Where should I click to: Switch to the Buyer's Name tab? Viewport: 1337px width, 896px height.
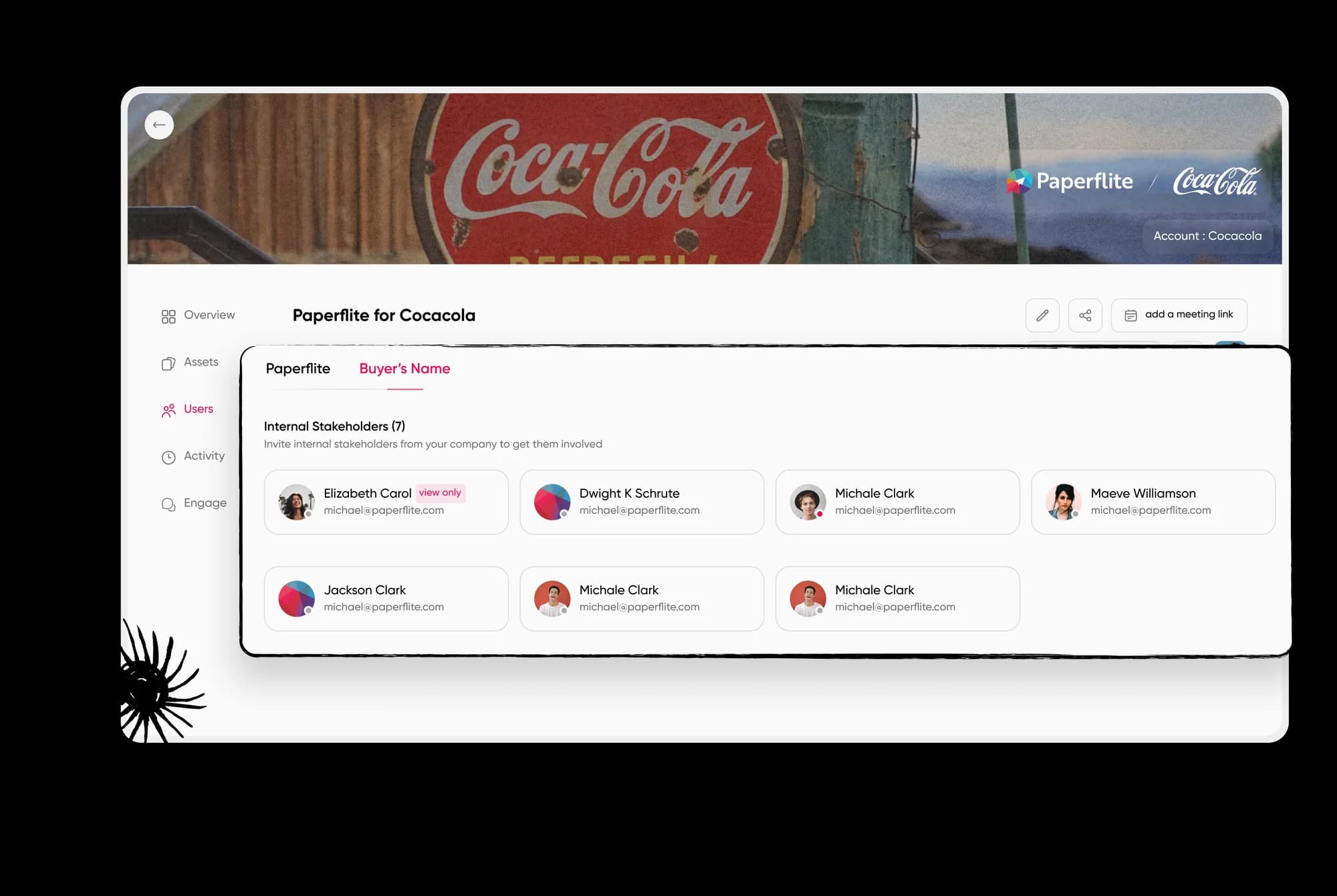[404, 369]
